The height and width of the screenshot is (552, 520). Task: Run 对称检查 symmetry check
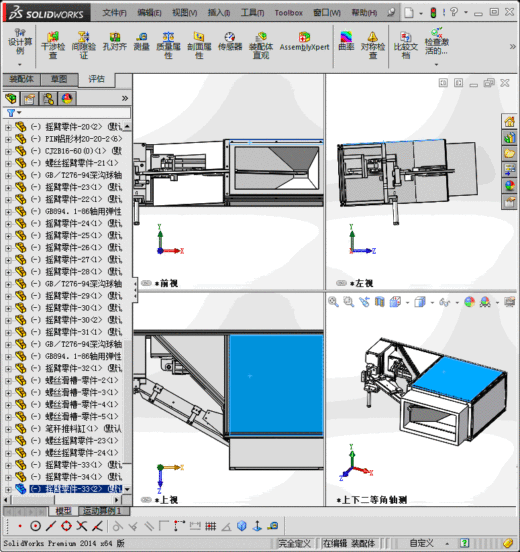(x=372, y=45)
